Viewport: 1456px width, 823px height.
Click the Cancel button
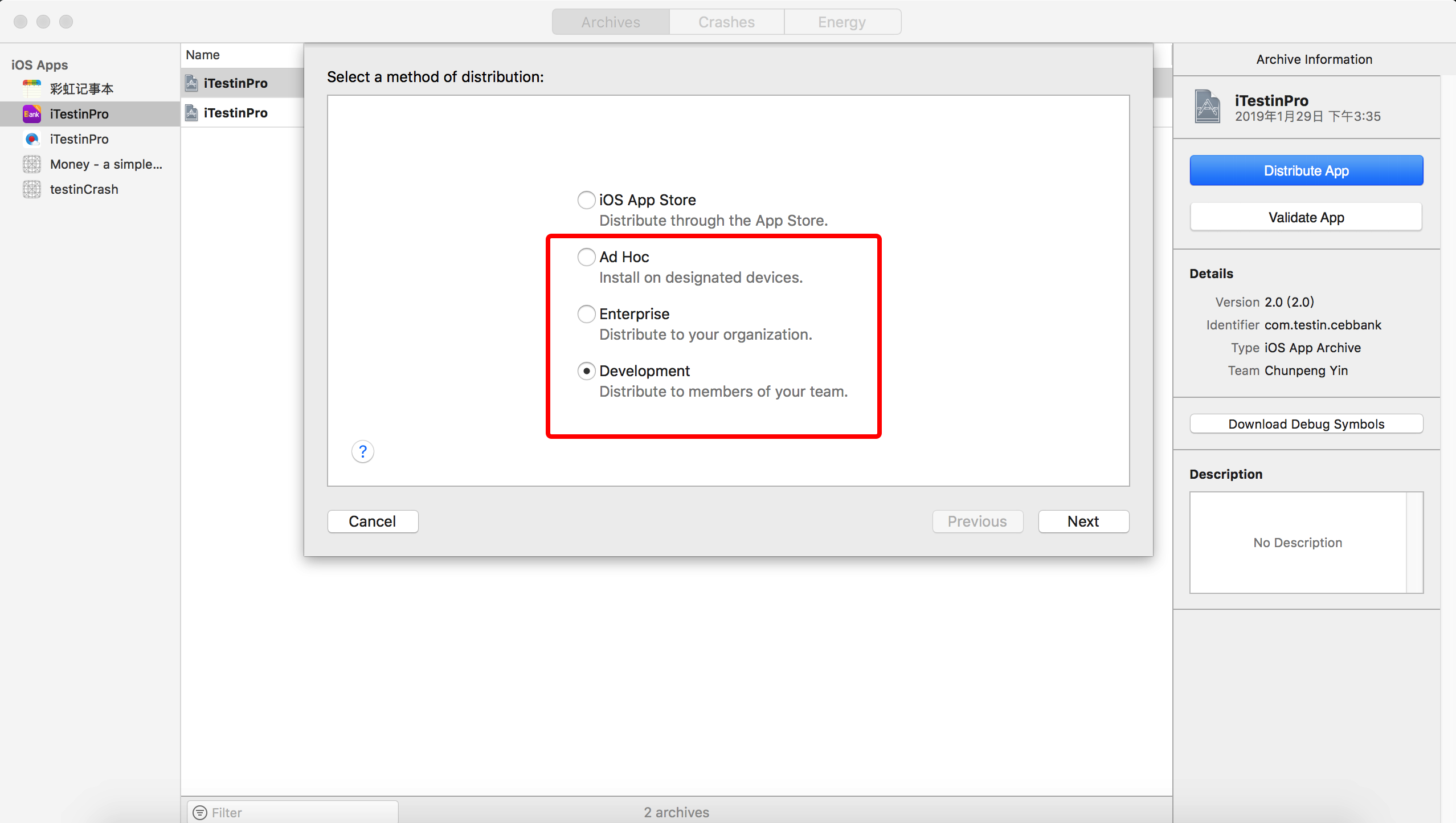pos(373,521)
